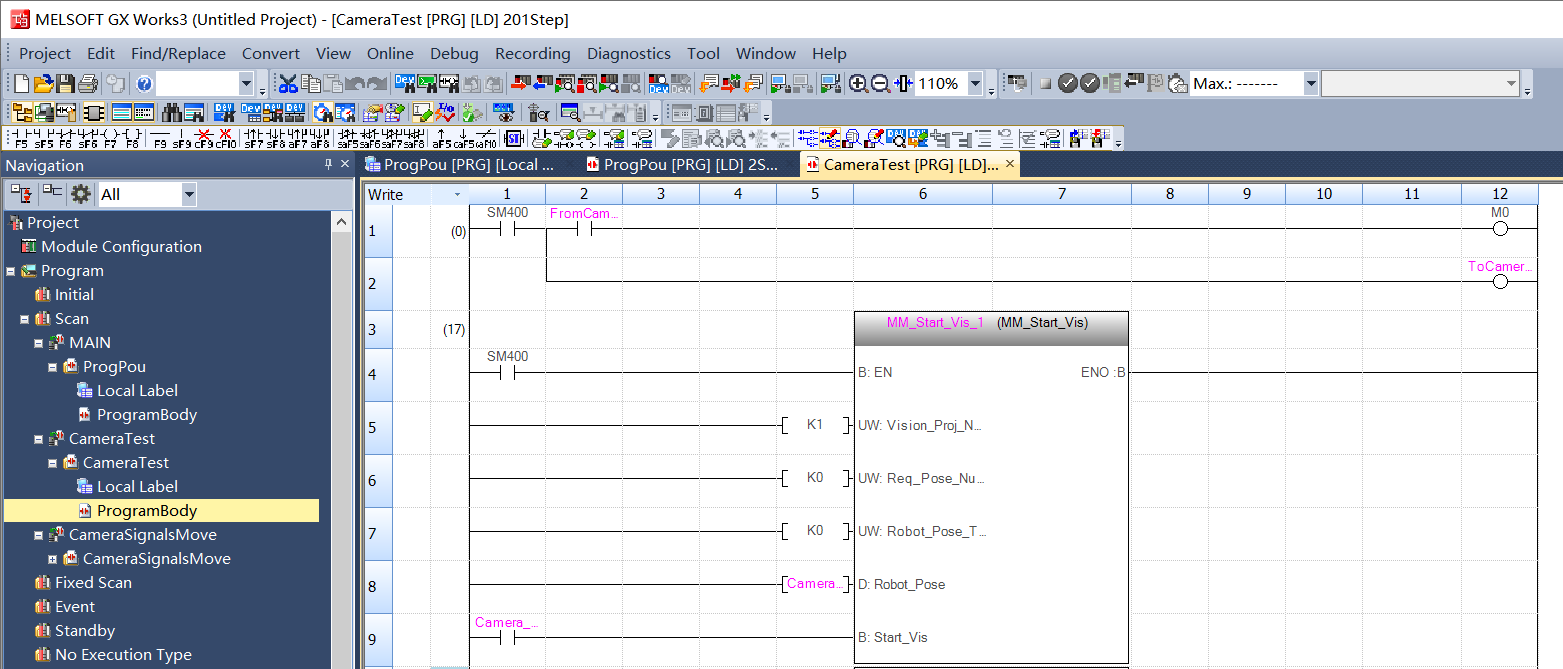The width and height of the screenshot is (1563, 669).
Task: Open the Convert menu
Action: [270, 54]
